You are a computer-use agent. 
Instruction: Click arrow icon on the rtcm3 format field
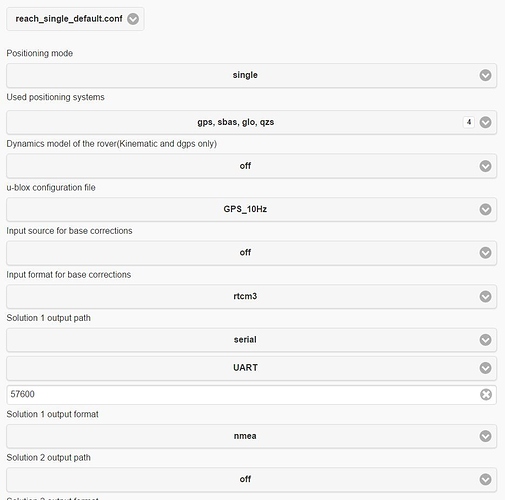485,296
